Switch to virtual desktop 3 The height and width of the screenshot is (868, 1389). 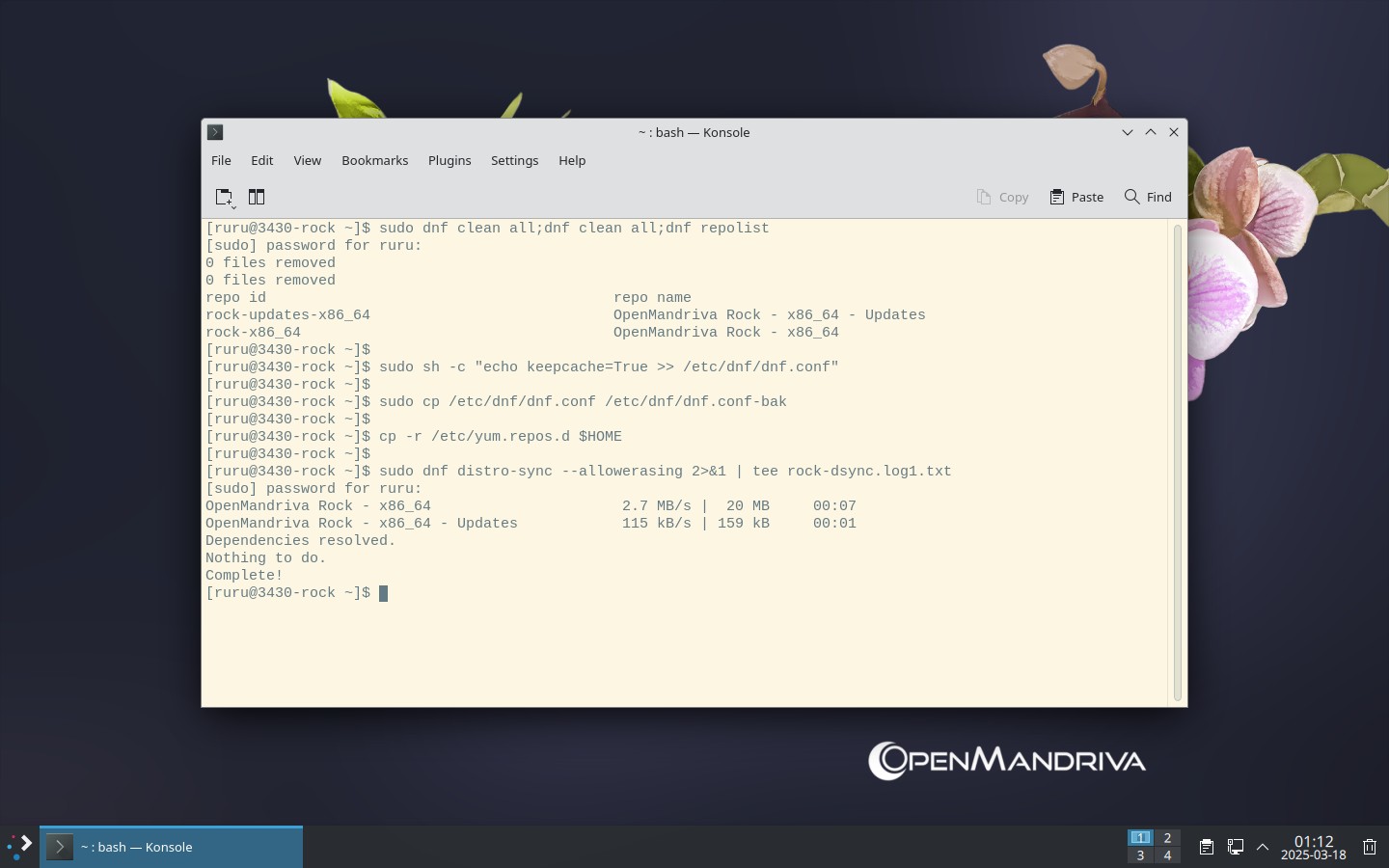click(x=1140, y=855)
